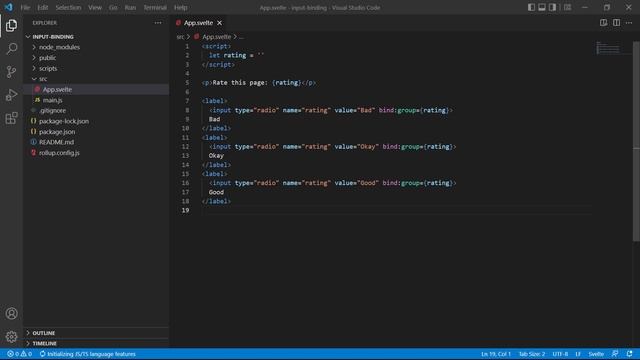Viewport: 640px width, 360px height.
Task: Open the File menu
Action: click(x=25, y=7)
